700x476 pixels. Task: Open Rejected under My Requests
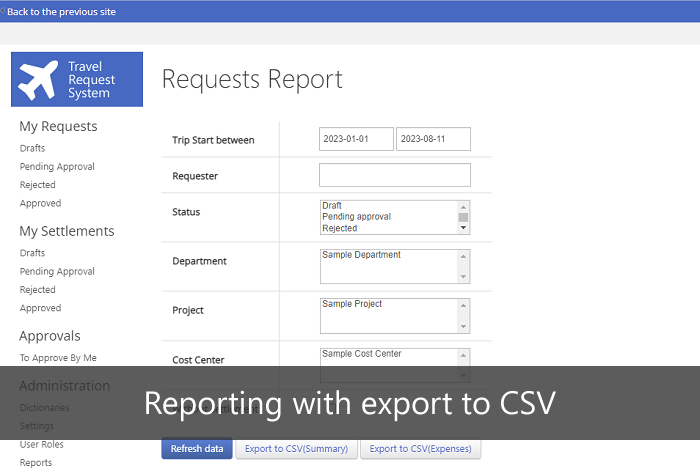tap(38, 184)
